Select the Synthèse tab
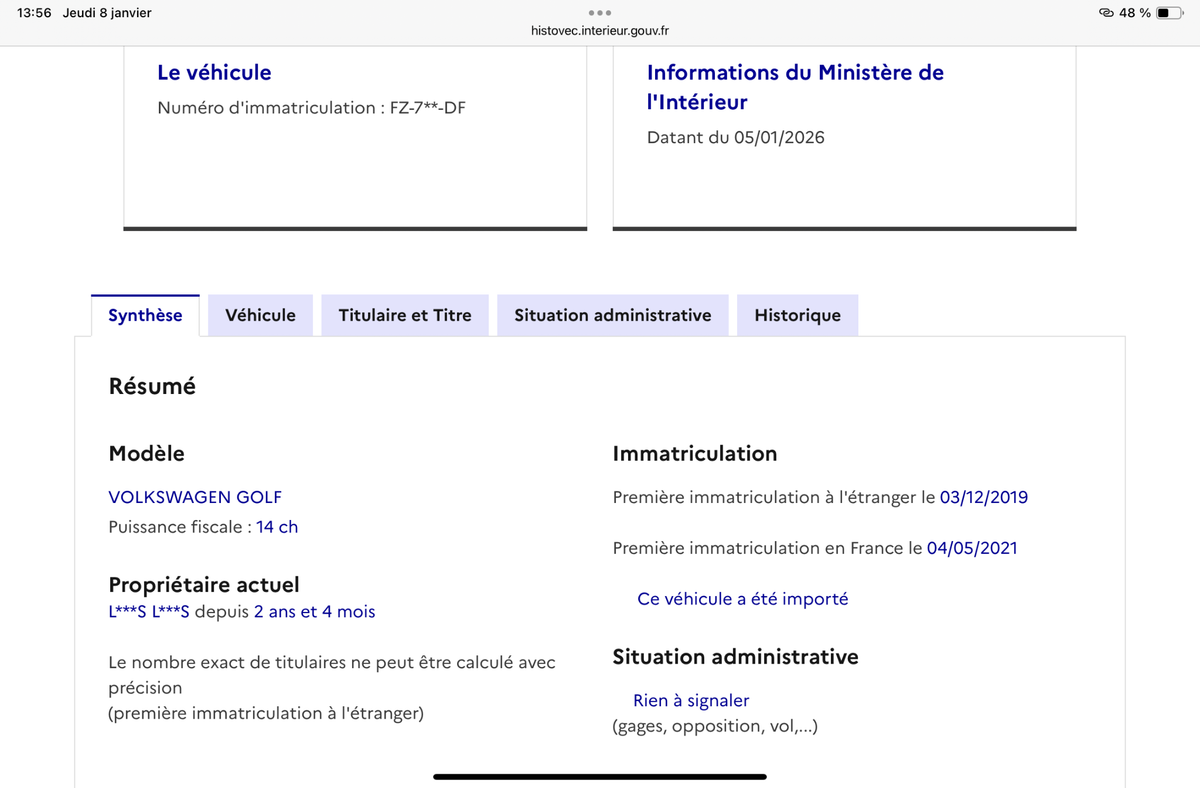Image resolution: width=1200 pixels, height=788 pixels. 145,315
